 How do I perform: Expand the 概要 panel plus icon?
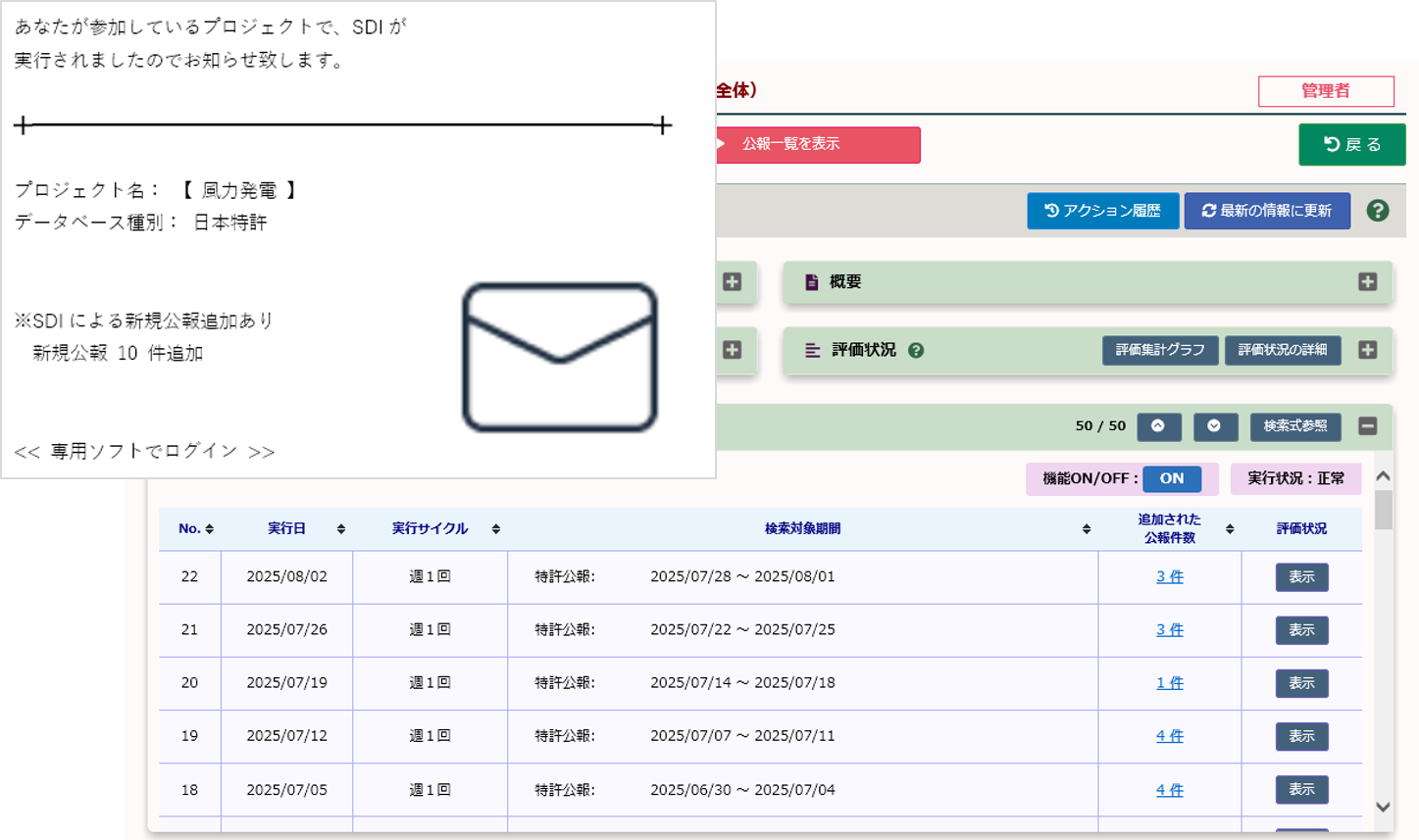click(1367, 282)
